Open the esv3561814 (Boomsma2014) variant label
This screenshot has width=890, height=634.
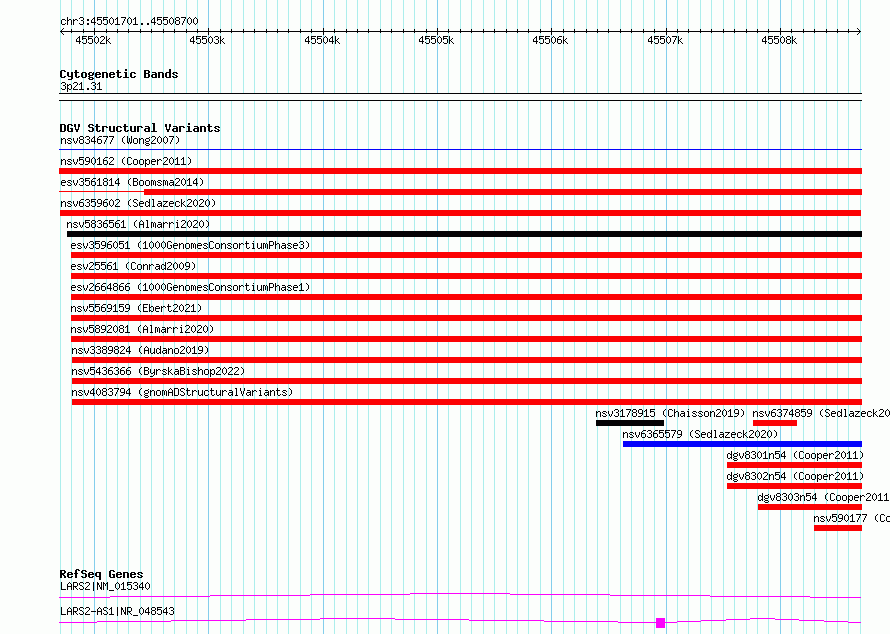pos(132,182)
